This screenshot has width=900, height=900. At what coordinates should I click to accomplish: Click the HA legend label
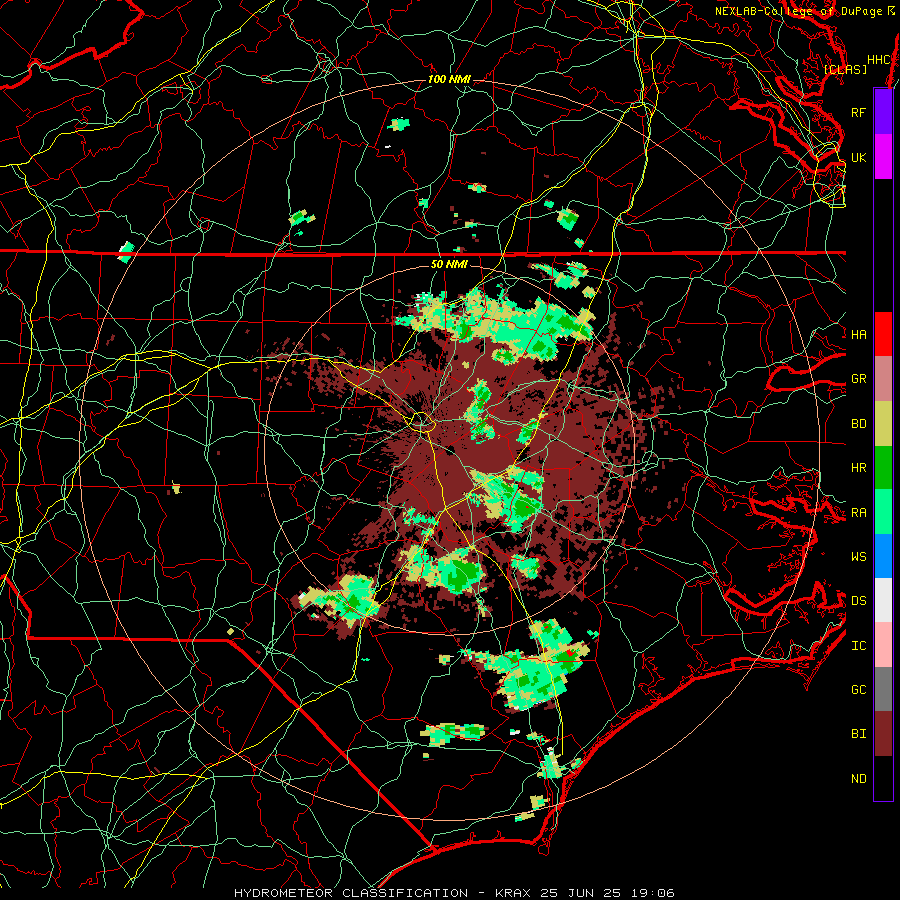pyautogui.click(x=858, y=334)
